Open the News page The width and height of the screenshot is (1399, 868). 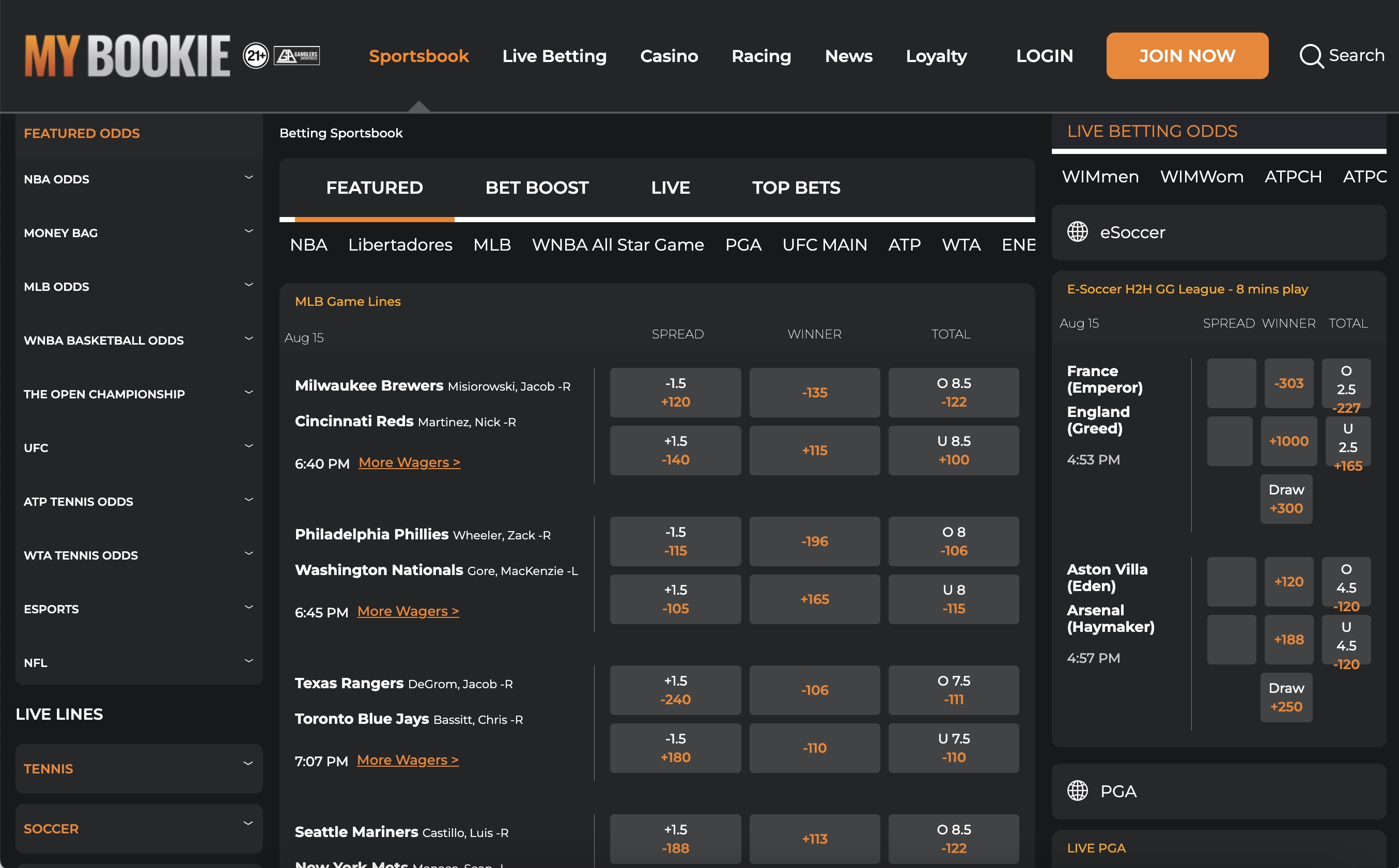(849, 56)
